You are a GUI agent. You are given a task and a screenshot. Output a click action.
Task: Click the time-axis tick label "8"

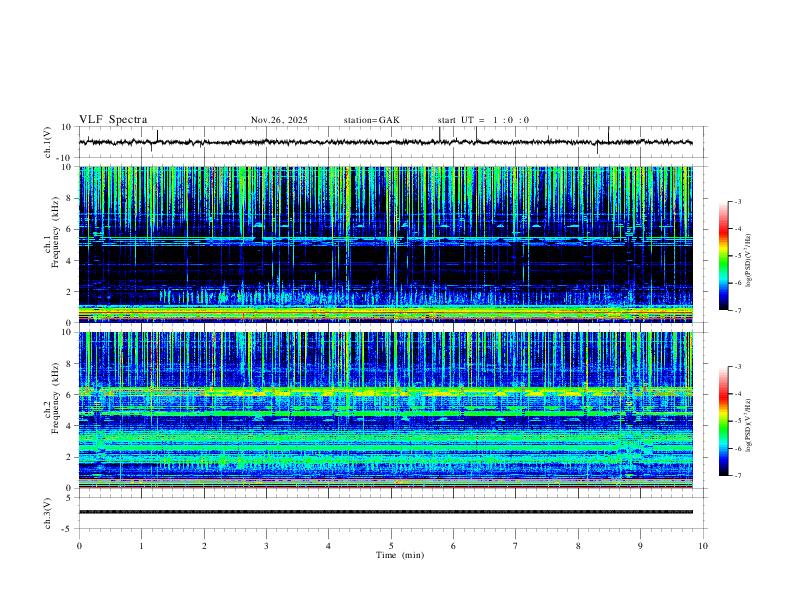click(578, 546)
